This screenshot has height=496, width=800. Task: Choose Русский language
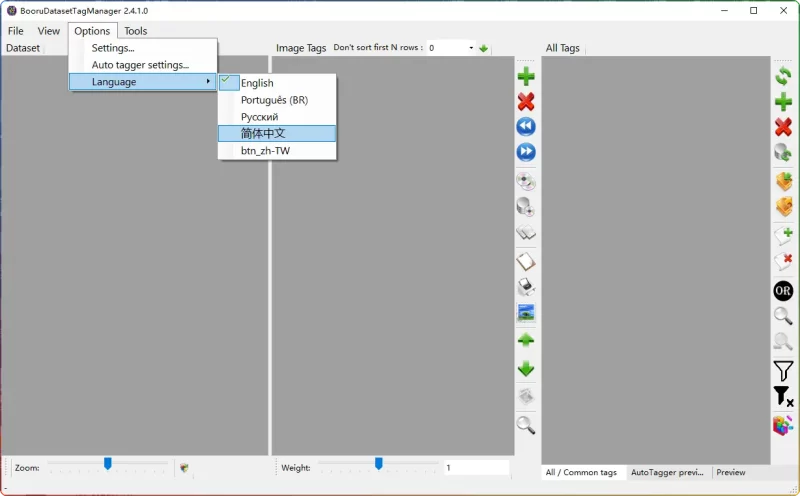pyautogui.click(x=277, y=117)
